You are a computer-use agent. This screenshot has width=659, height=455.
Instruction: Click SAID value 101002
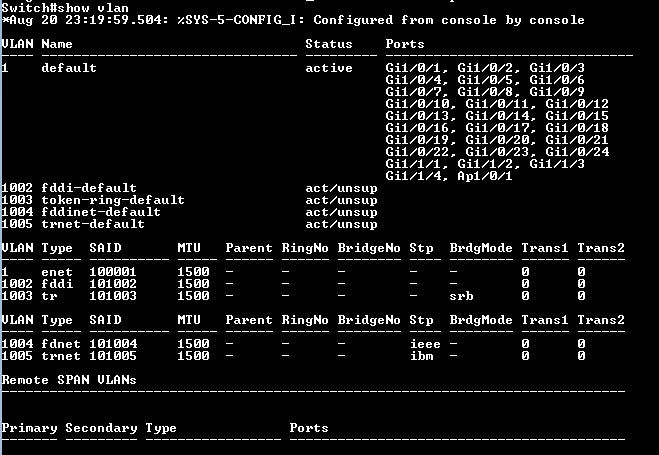tap(113, 284)
